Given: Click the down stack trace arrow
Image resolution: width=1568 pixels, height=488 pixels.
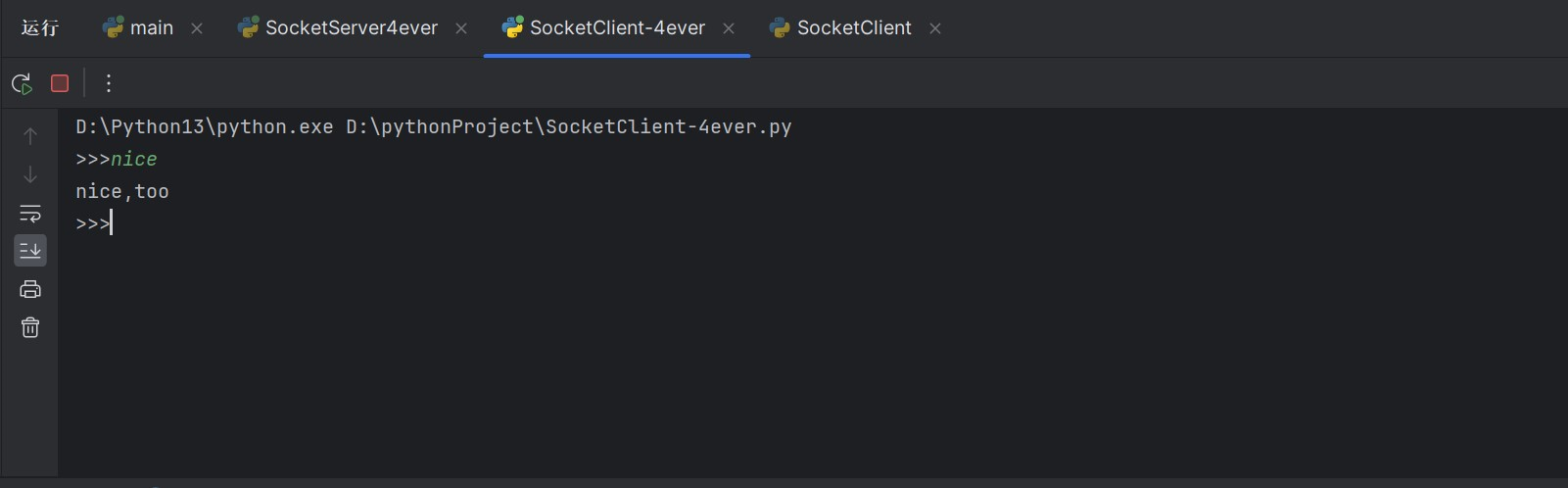Looking at the screenshot, I should (x=30, y=174).
